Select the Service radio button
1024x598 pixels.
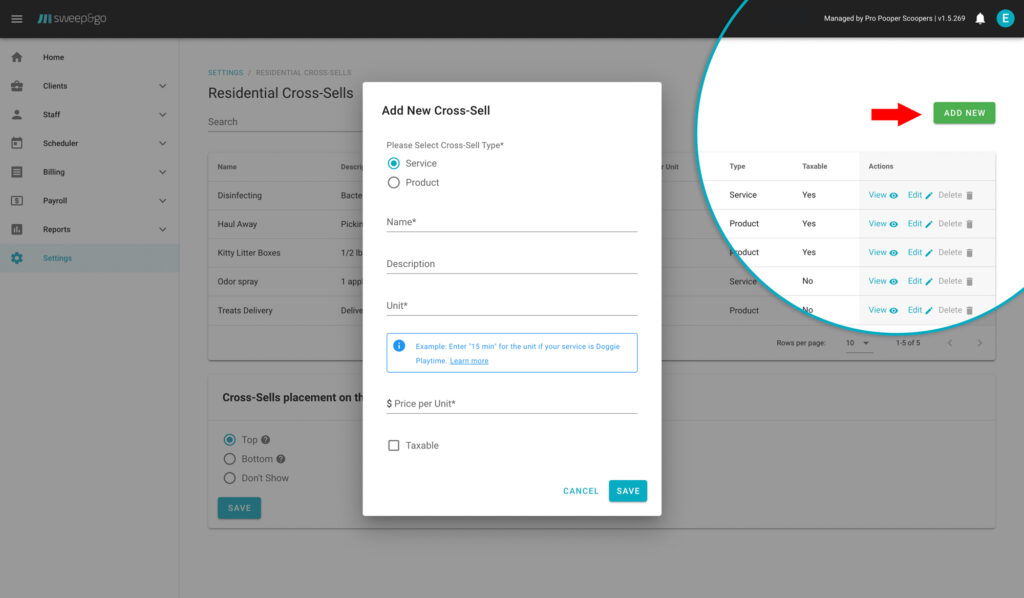(x=393, y=163)
